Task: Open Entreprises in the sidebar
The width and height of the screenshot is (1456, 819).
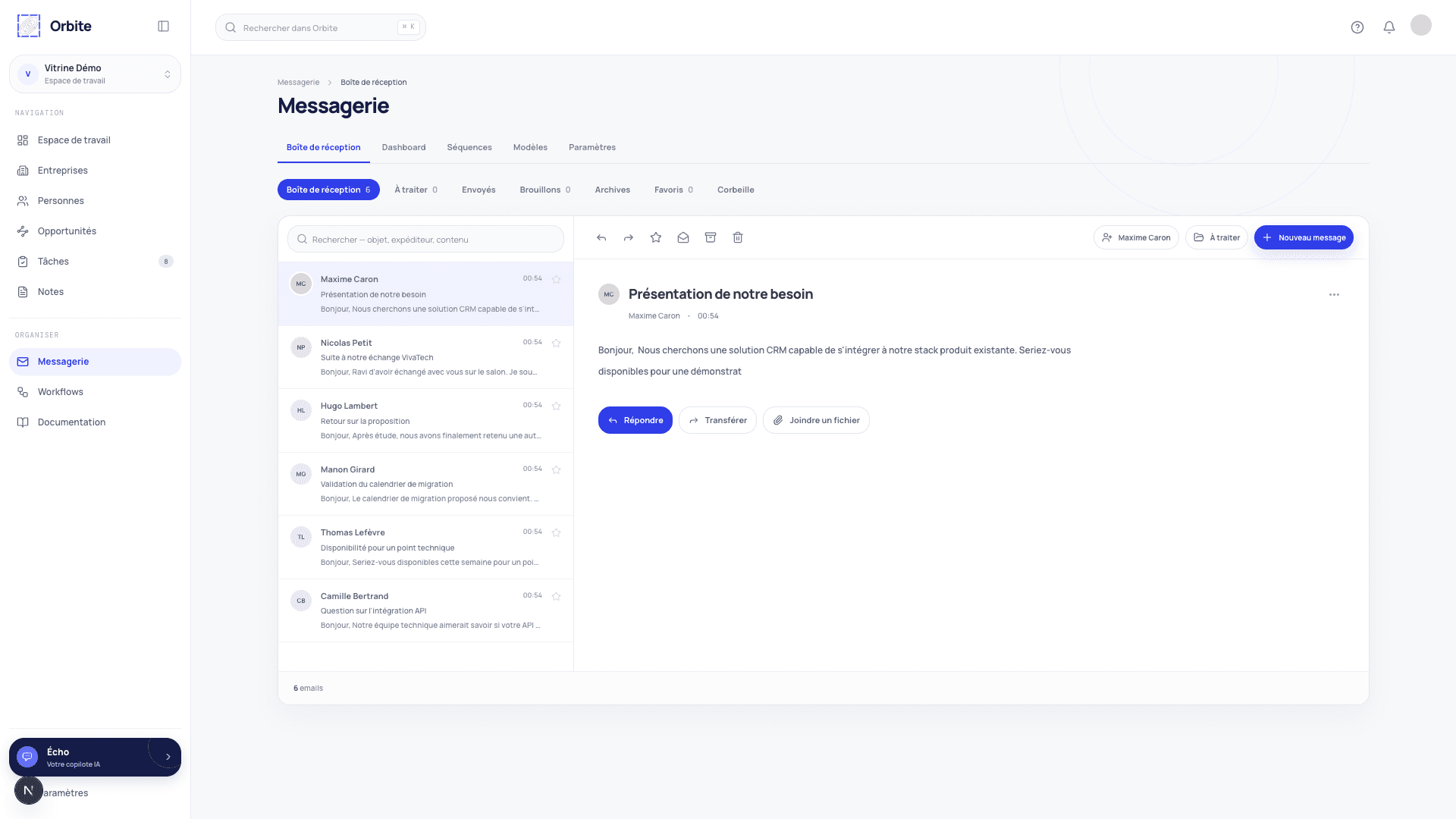Action: [x=95, y=171]
